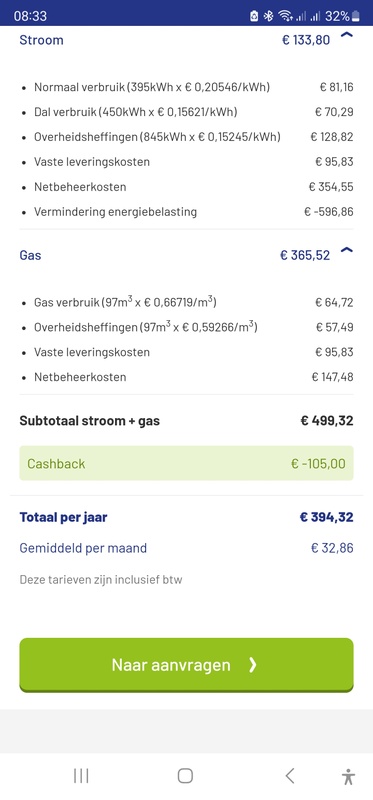This screenshot has height=800, width=373.
Task: Go back with Android back arrow
Action: pyautogui.click(x=289, y=776)
